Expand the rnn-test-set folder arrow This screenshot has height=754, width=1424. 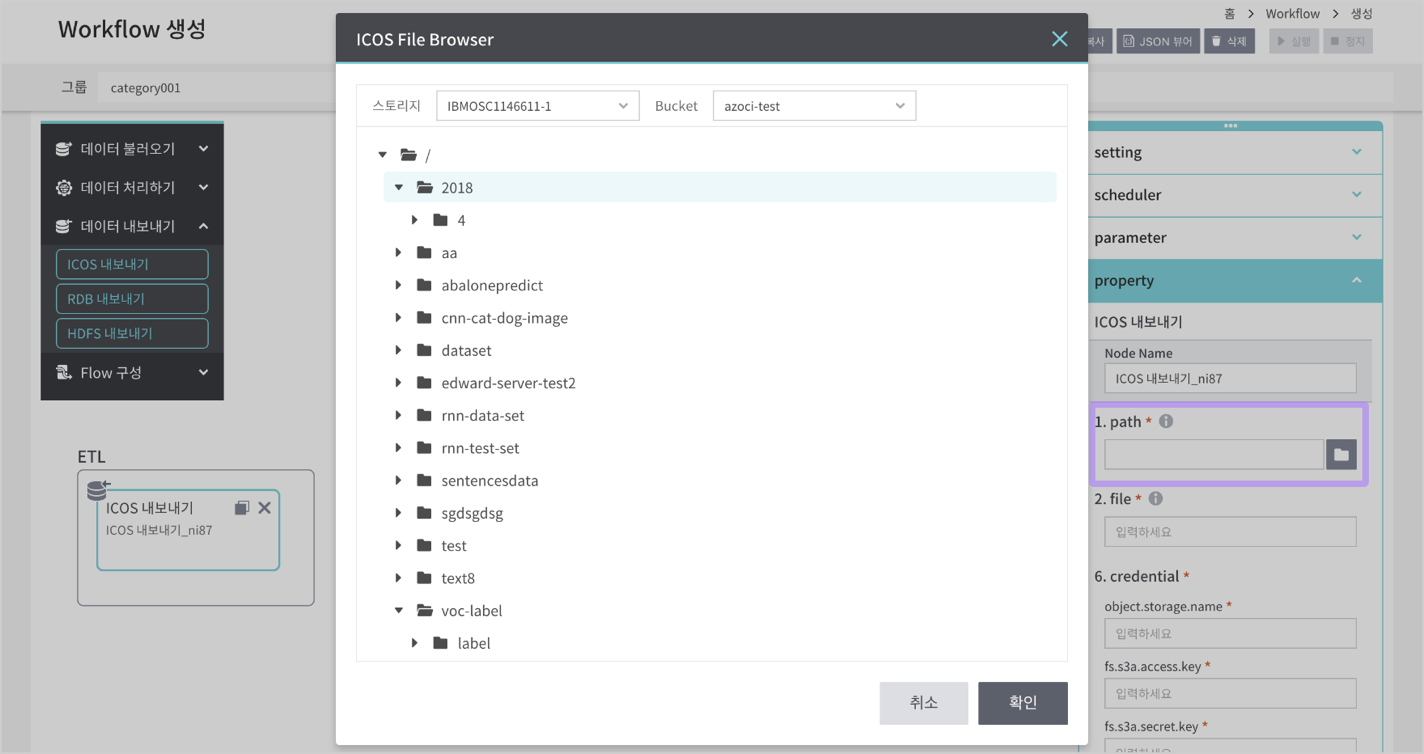click(399, 448)
